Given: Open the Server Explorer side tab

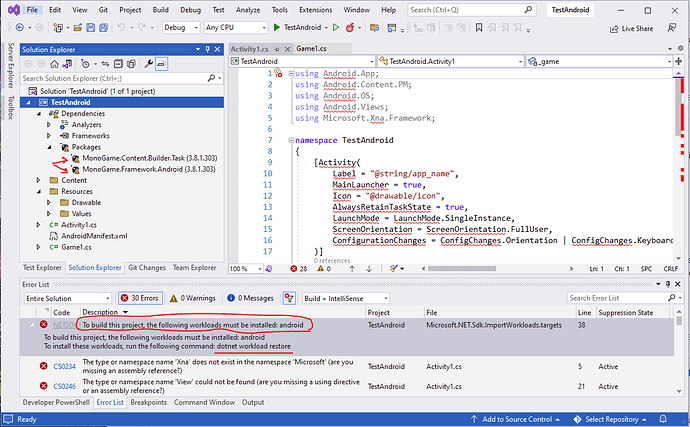Looking at the screenshot, I should click(11, 65).
